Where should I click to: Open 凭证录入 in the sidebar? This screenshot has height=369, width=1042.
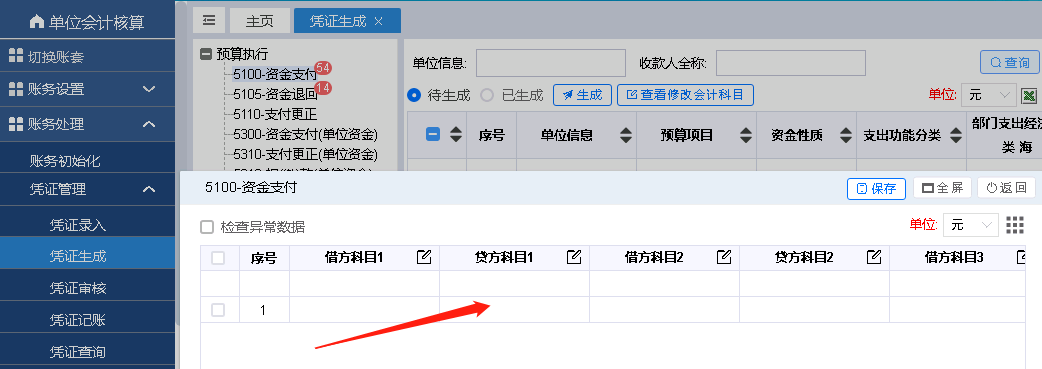(78, 225)
